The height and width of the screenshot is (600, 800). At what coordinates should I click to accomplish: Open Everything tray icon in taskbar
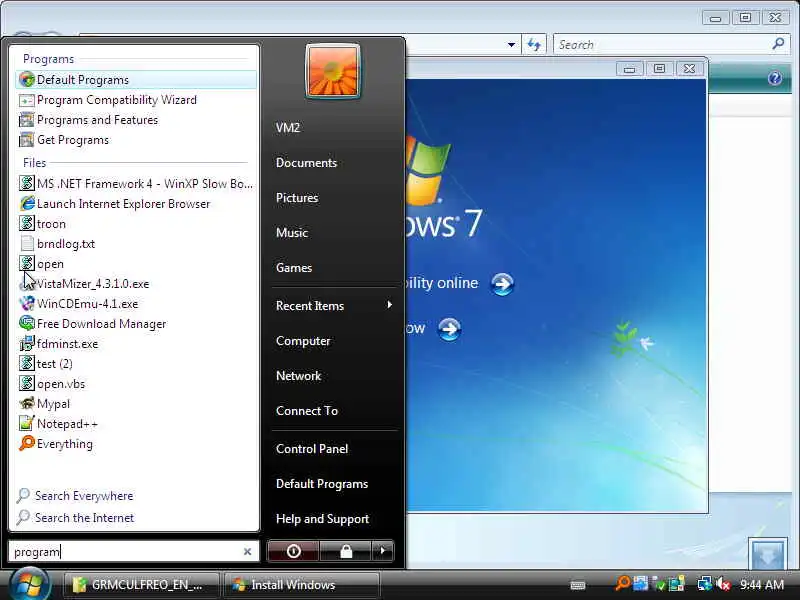pos(622,584)
